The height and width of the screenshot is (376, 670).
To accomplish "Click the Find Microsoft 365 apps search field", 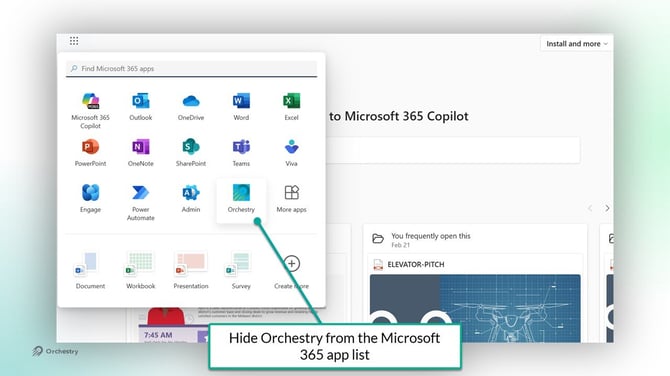I will pyautogui.click(x=191, y=69).
